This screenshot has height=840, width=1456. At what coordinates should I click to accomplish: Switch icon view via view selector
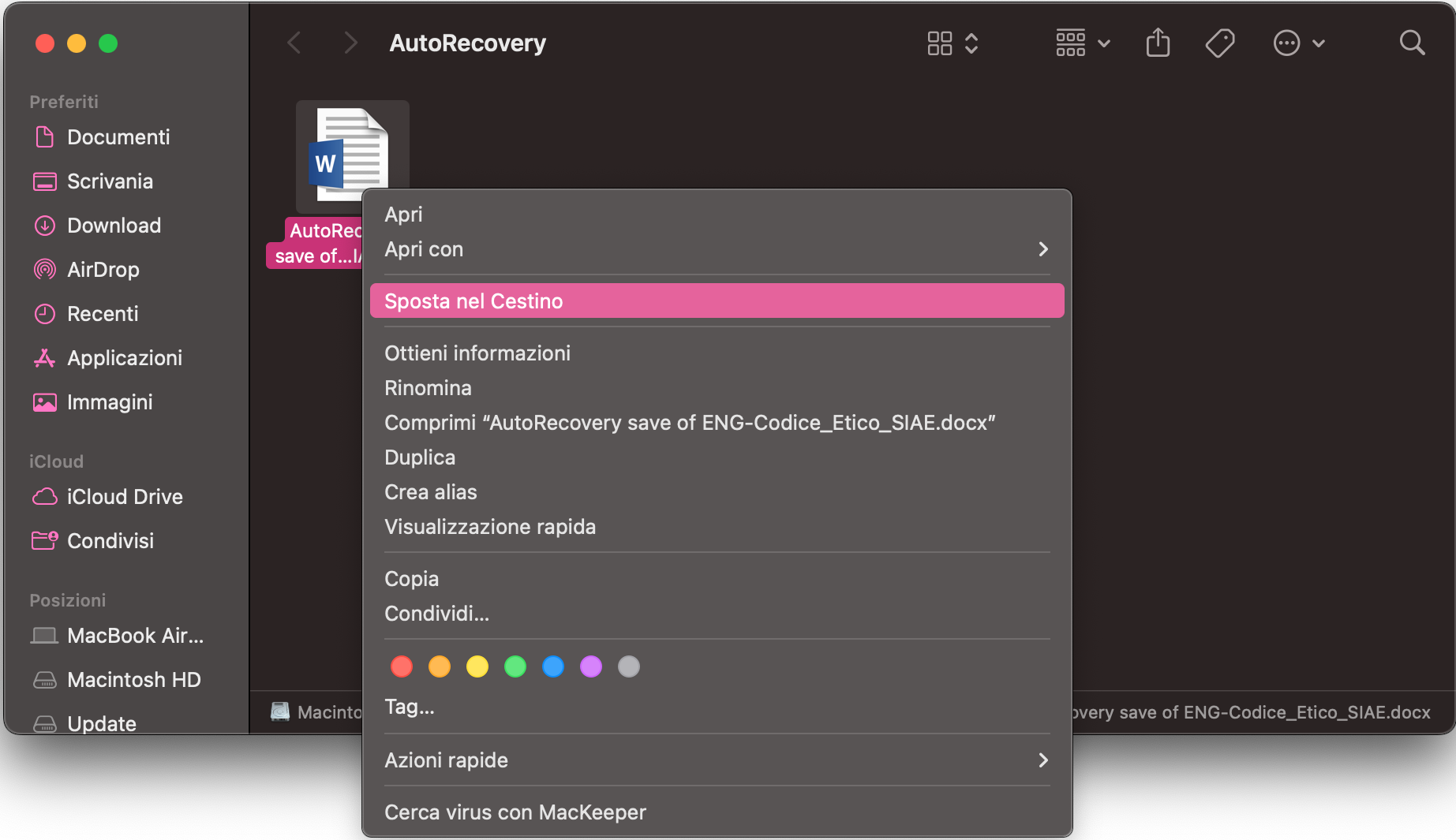point(953,43)
